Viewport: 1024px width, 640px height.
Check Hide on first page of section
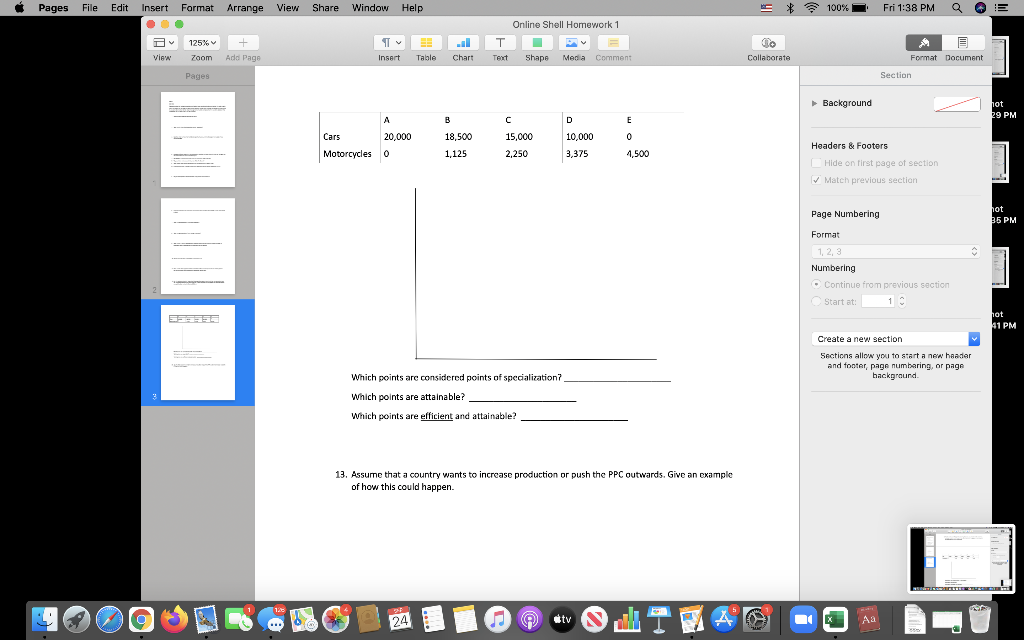click(x=816, y=162)
